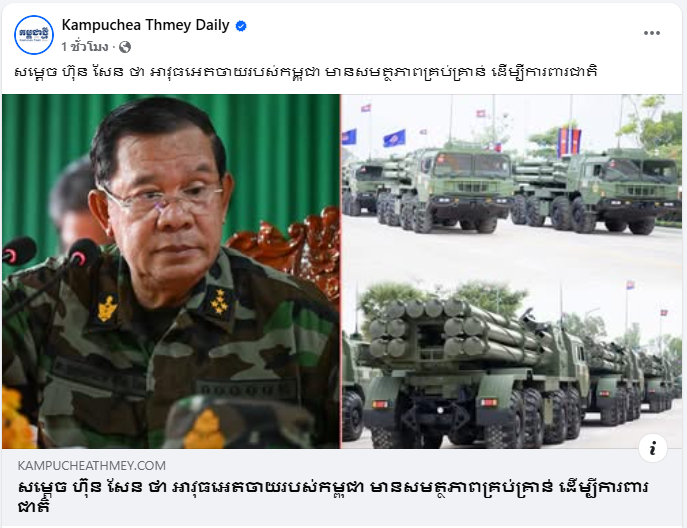
Task: Open the link info "i" icon
Action: coord(652,448)
